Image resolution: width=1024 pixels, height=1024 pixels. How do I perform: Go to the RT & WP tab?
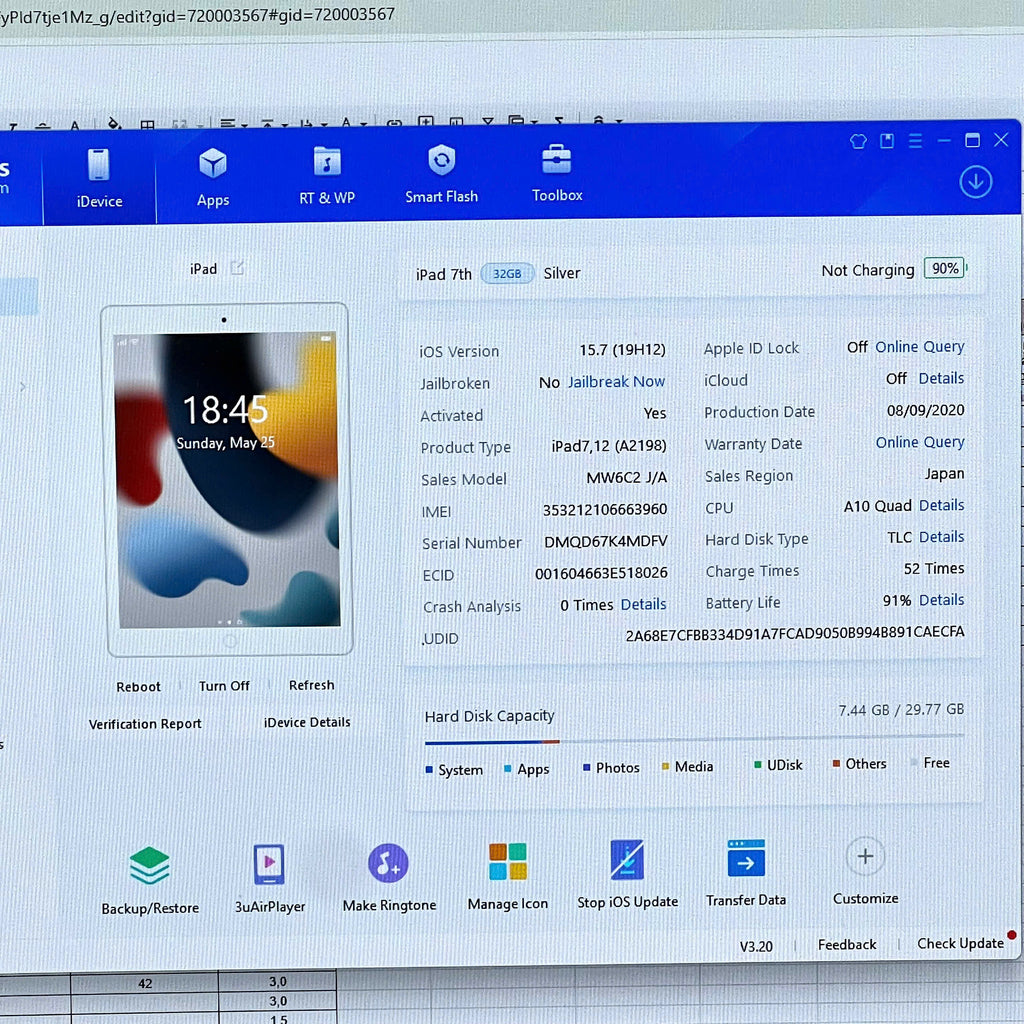click(x=327, y=175)
